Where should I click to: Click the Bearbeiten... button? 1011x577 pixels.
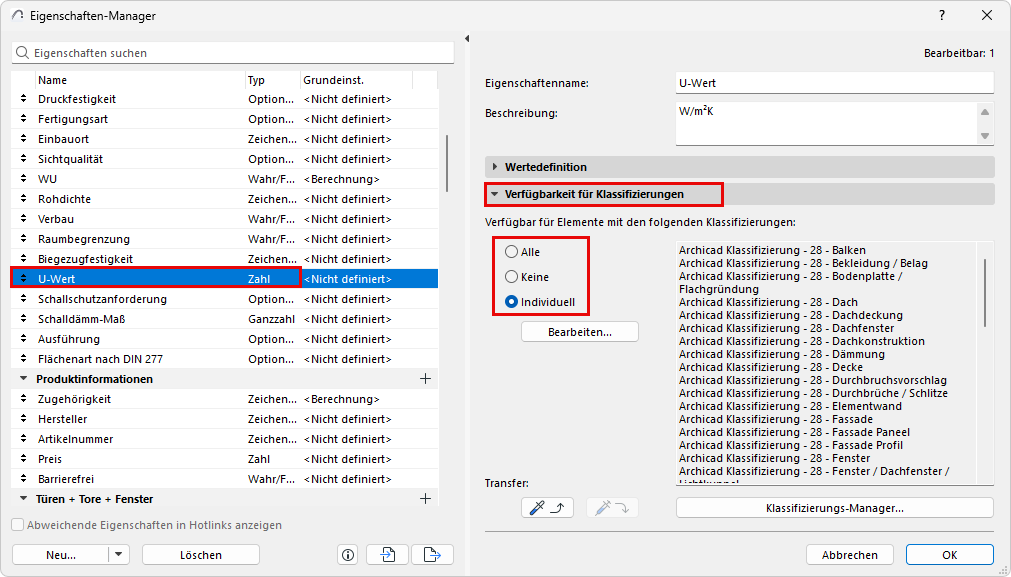pos(580,332)
